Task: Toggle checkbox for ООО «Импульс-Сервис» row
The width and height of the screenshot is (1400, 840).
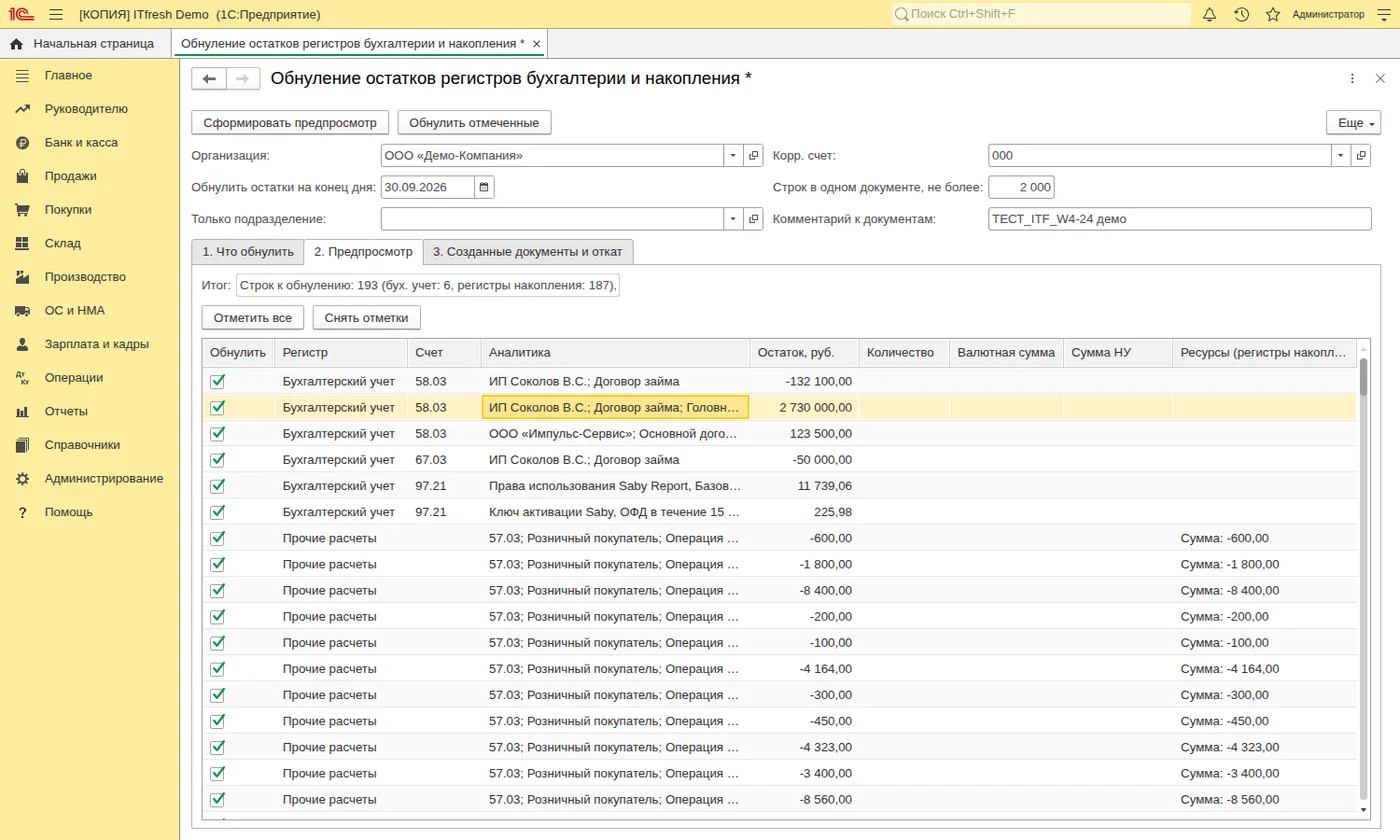Action: (x=218, y=433)
